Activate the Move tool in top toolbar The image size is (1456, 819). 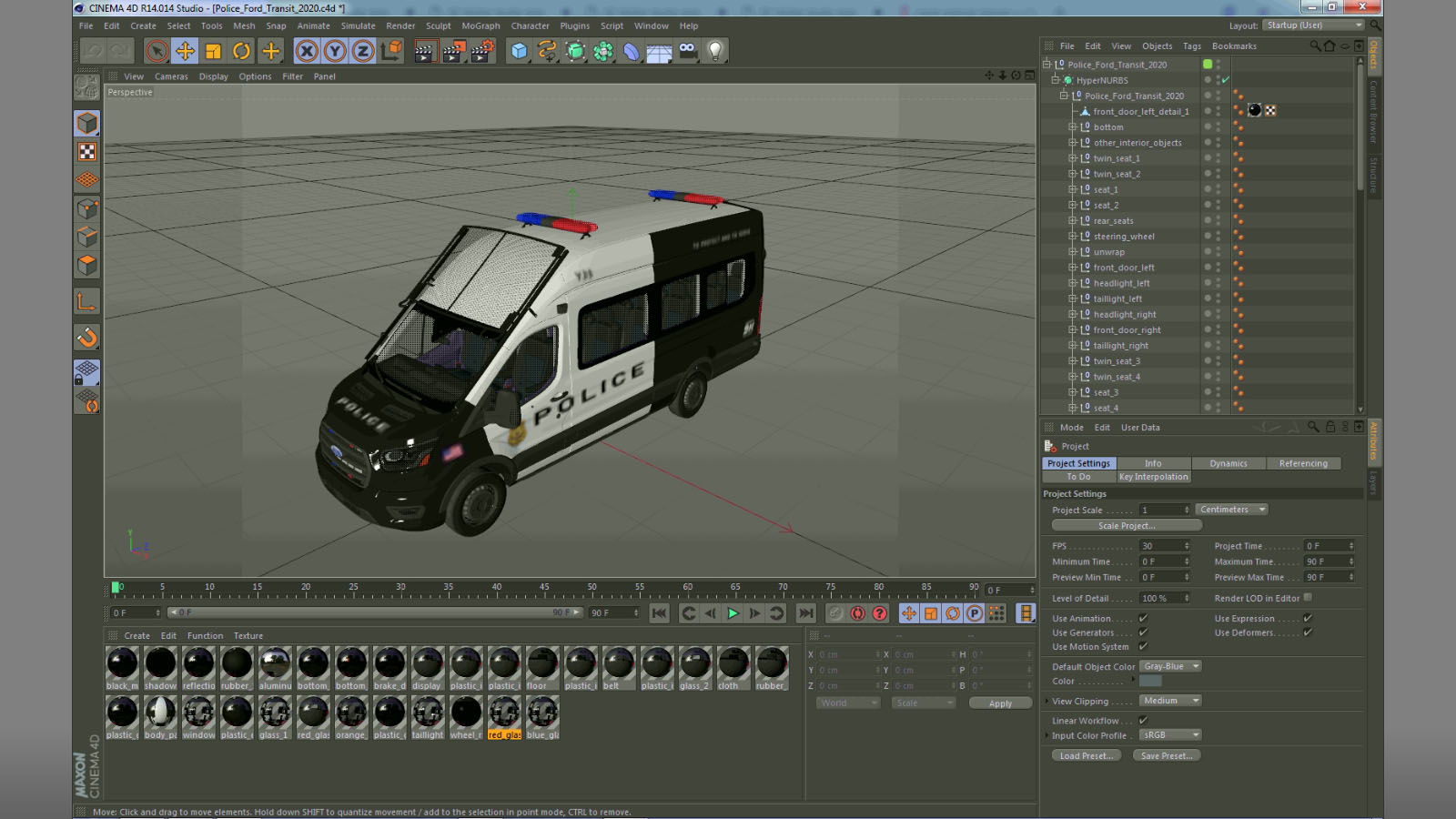pos(185,51)
